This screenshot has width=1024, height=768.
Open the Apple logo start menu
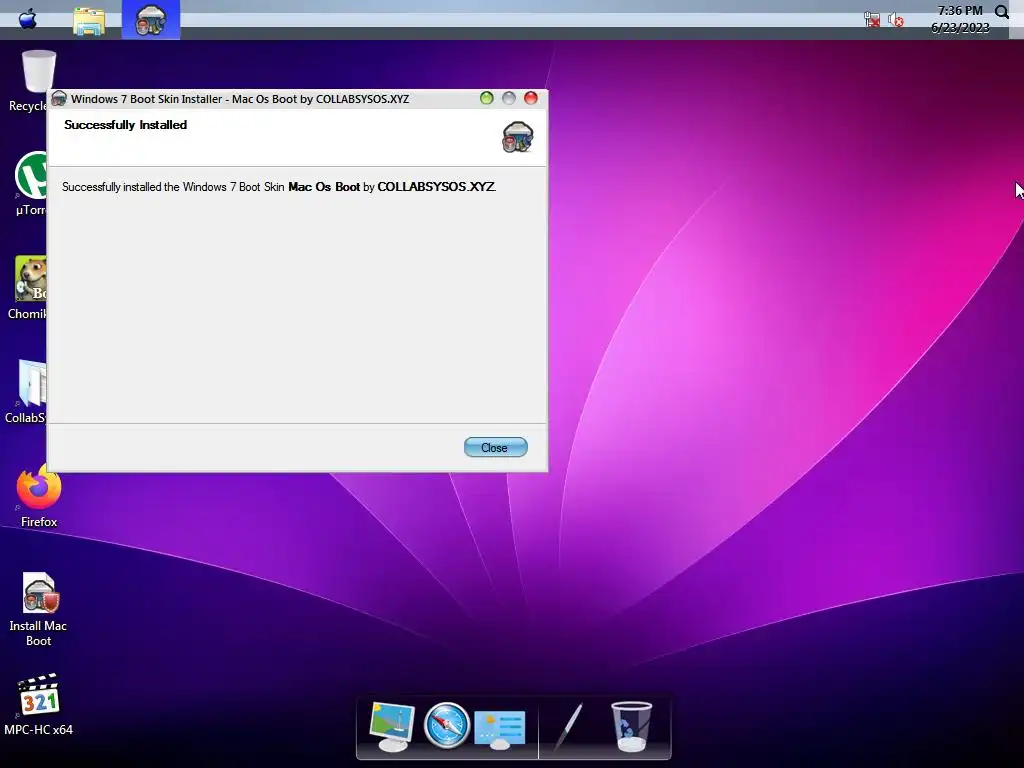pos(27,19)
